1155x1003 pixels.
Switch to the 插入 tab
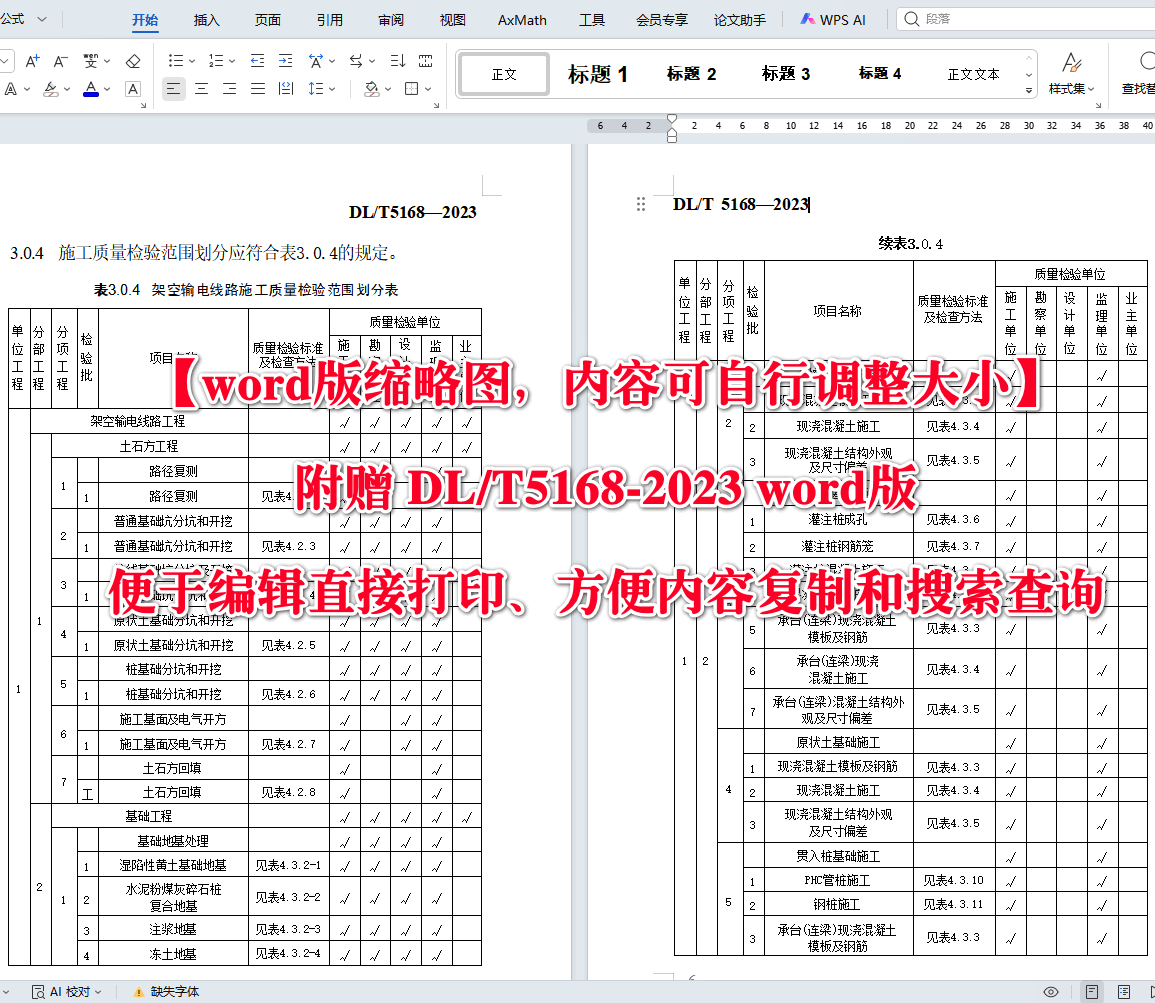point(206,20)
